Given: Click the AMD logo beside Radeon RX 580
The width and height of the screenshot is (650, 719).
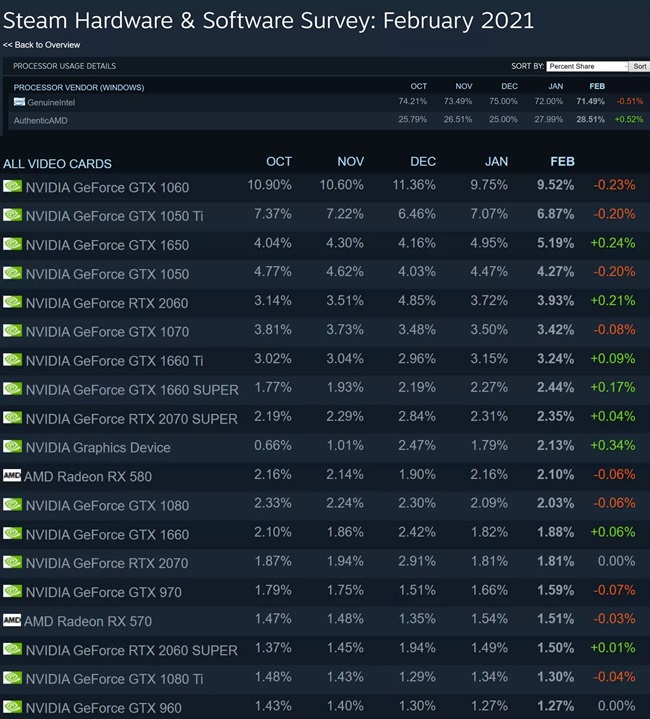Looking at the screenshot, I should (12, 476).
